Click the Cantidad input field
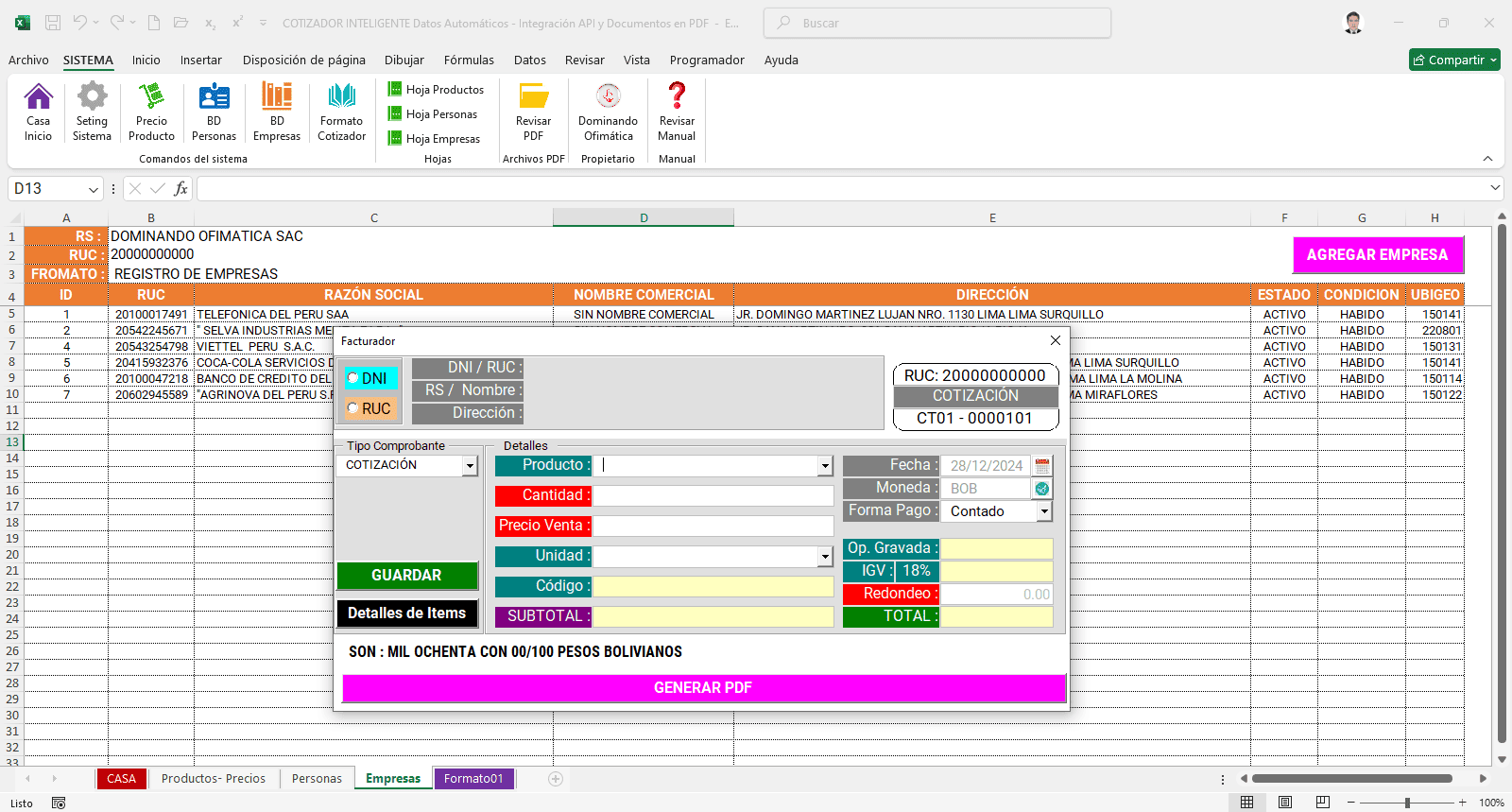 click(713, 495)
